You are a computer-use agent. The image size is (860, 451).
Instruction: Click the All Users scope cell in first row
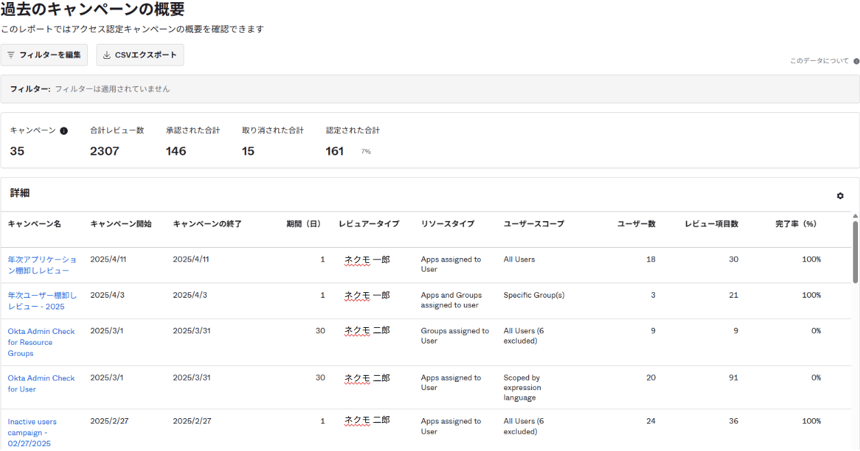(x=519, y=260)
